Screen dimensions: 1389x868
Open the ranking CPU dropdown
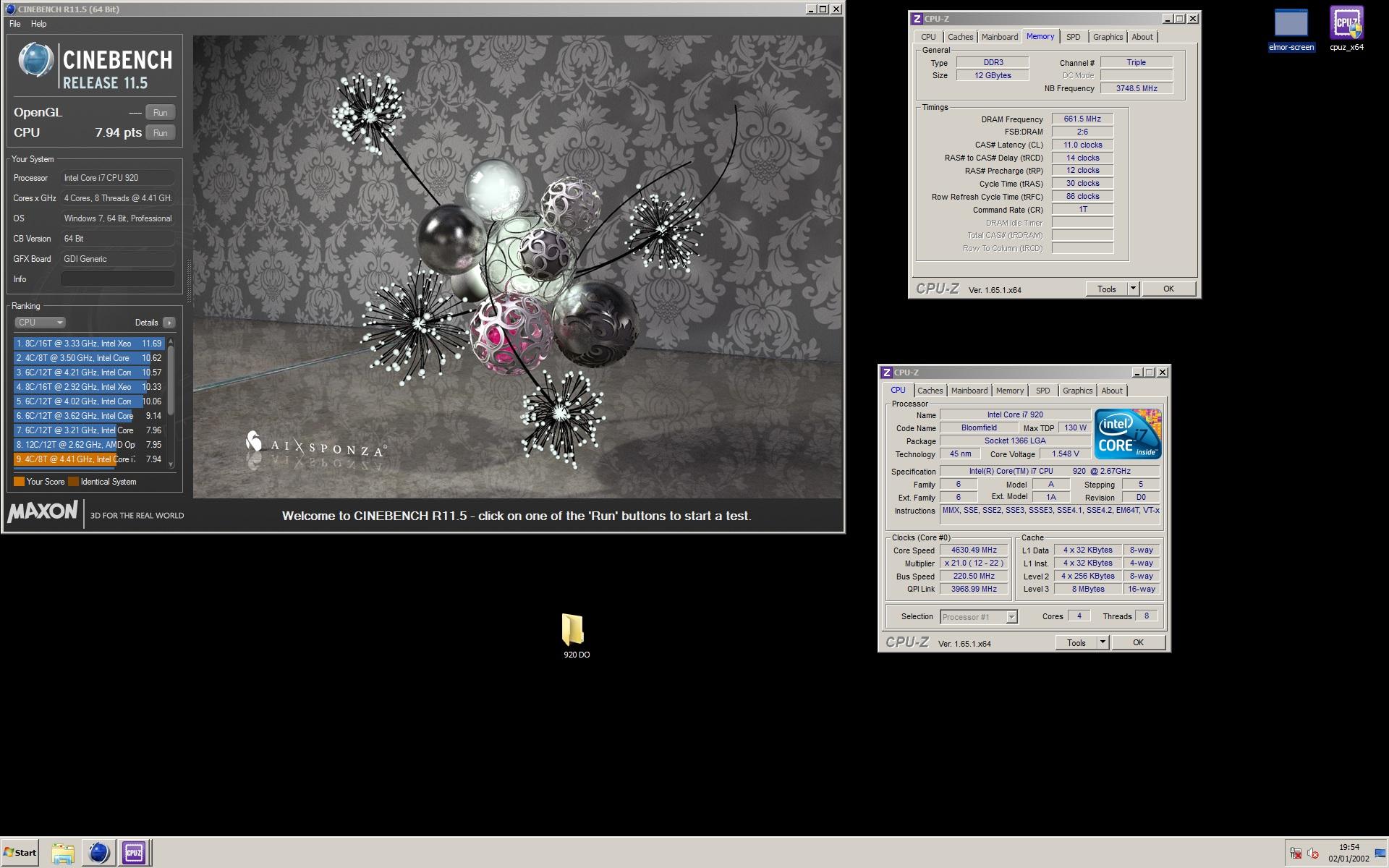click(x=40, y=323)
